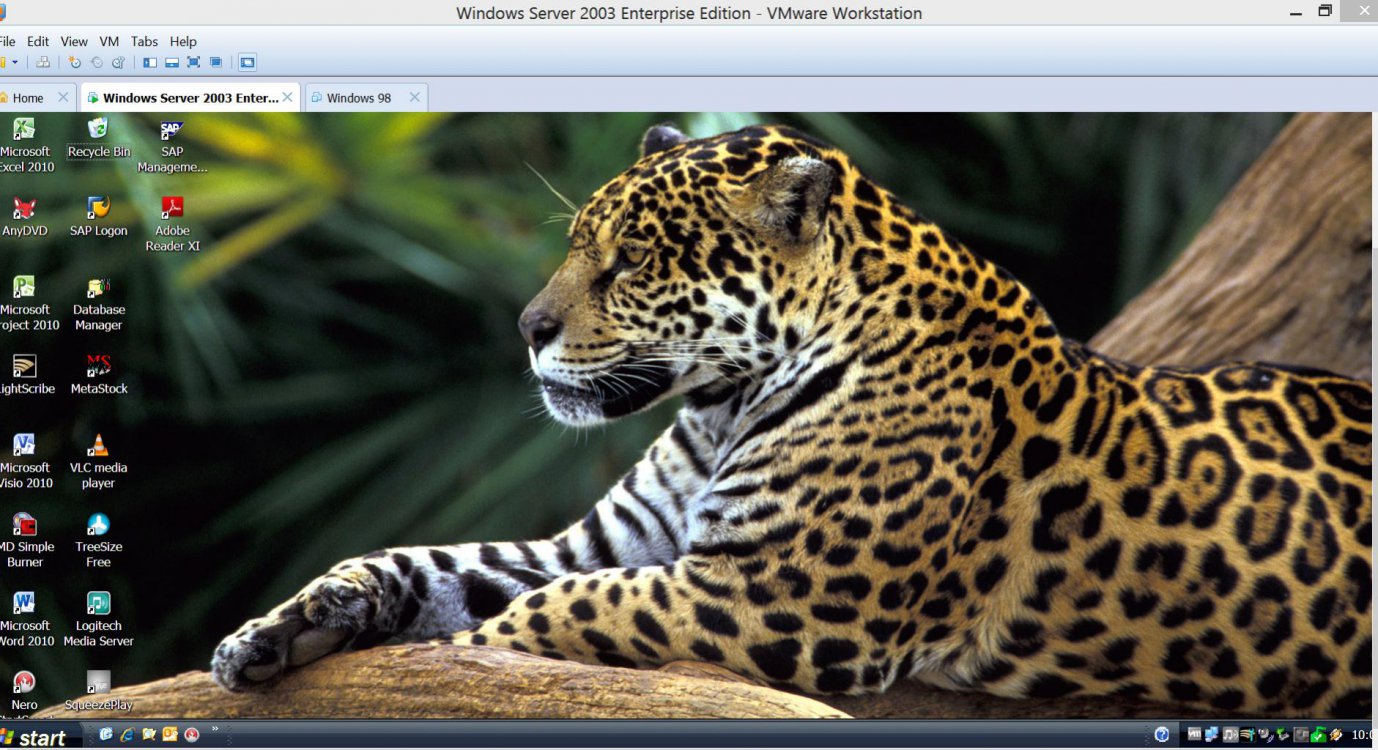Switch to the Windows 98 tab
The width and height of the screenshot is (1378, 750).
pos(358,98)
